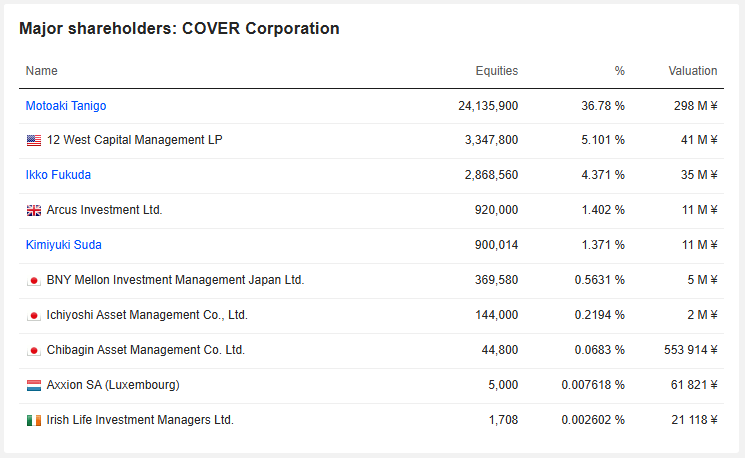745x458 pixels.
Task: Select Ichiyoshi Asset Management Co., Ltd.
Action: coord(147,315)
